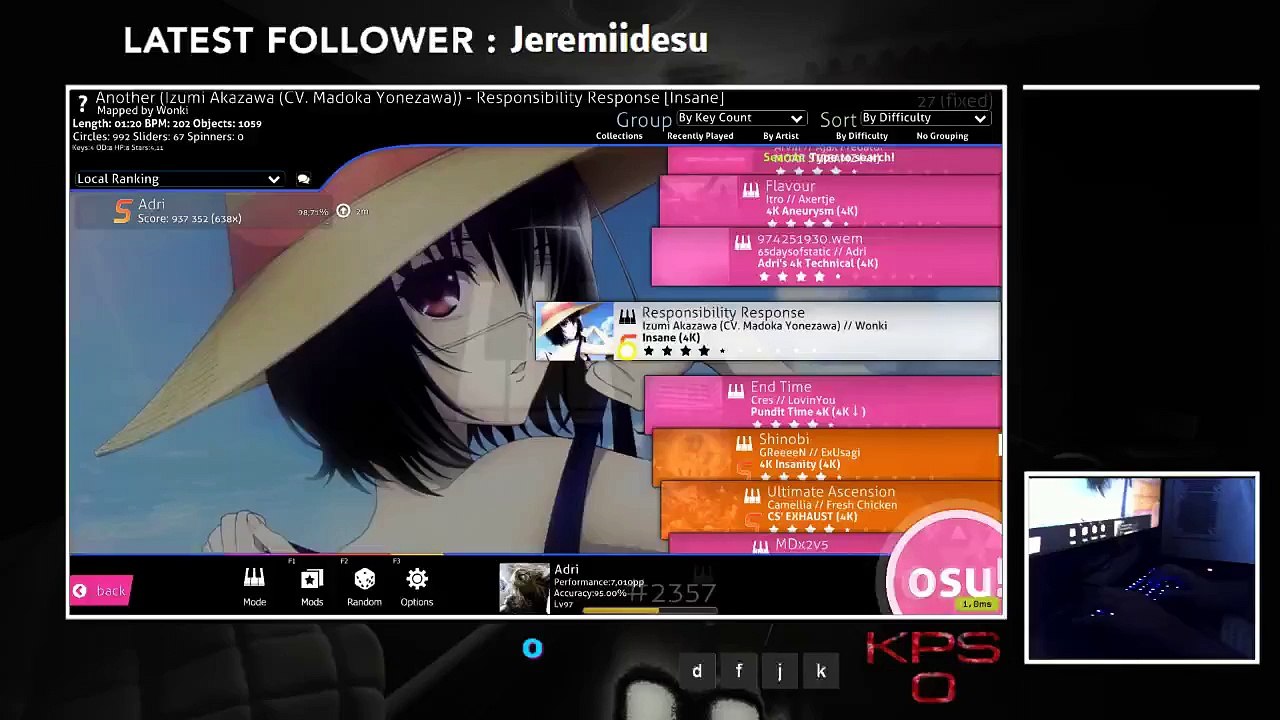Select the MDx2v5 song title
This screenshot has height=720, width=1280.
click(802, 545)
